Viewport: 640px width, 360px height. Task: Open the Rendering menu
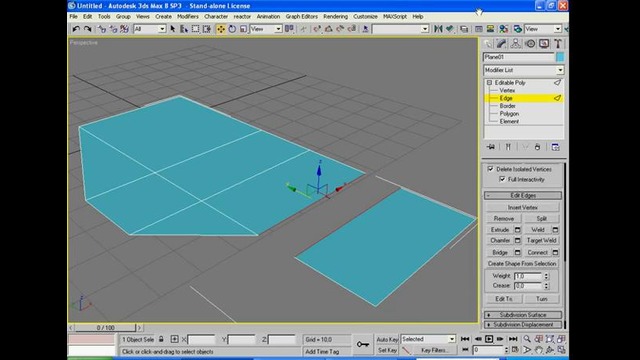(x=336, y=17)
